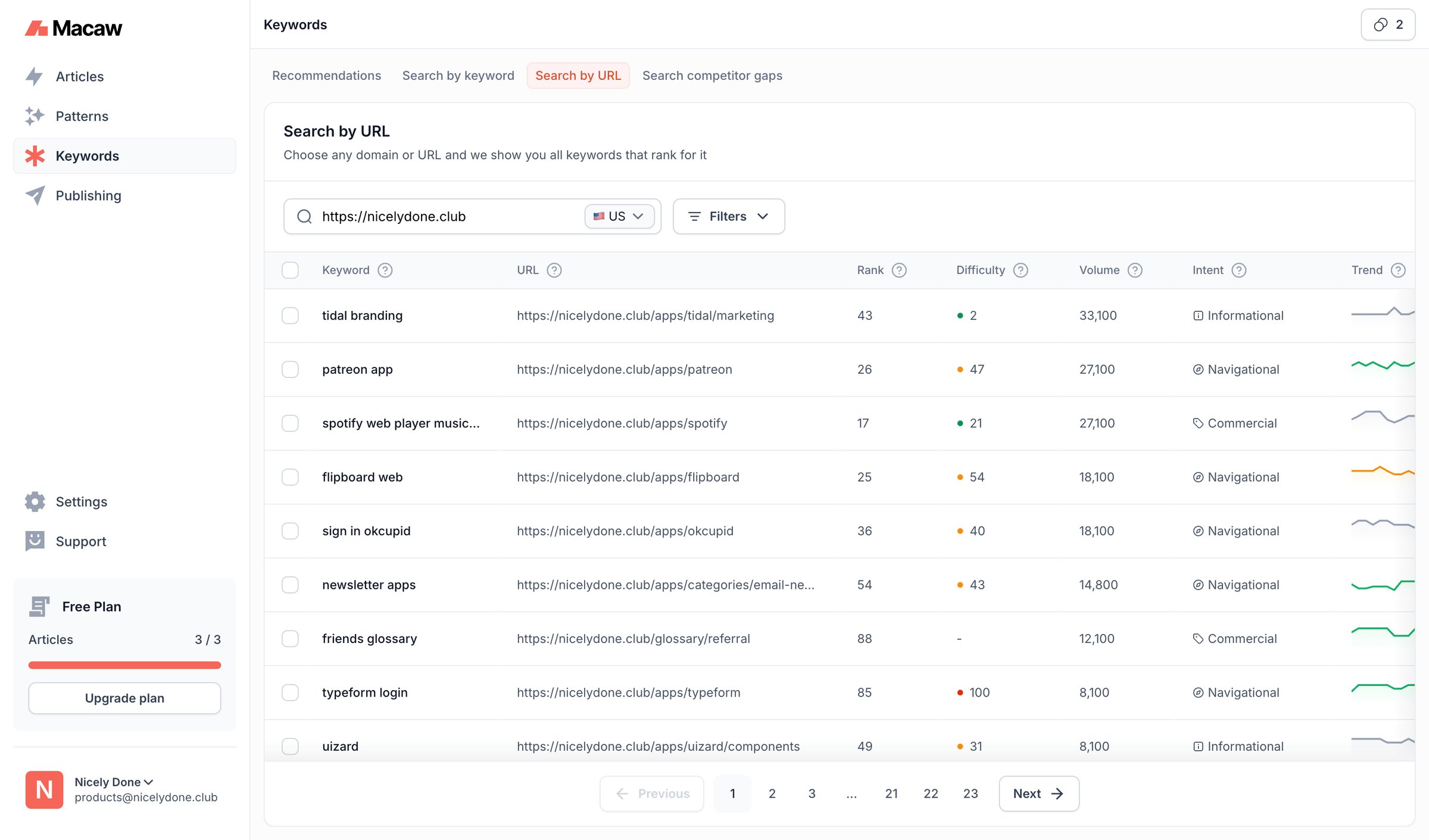This screenshot has height=840, width=1429.
Task: Click the Intent column help icon
Action: (x=1239, y=270)
